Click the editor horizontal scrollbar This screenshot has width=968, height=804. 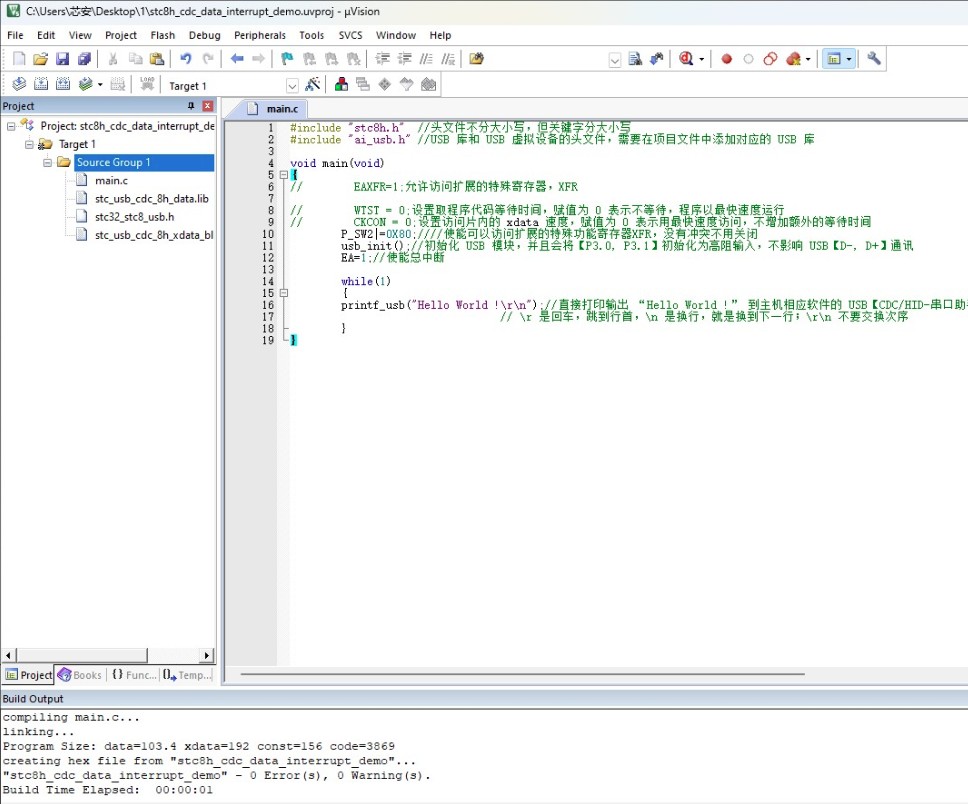tap(522, 674)
